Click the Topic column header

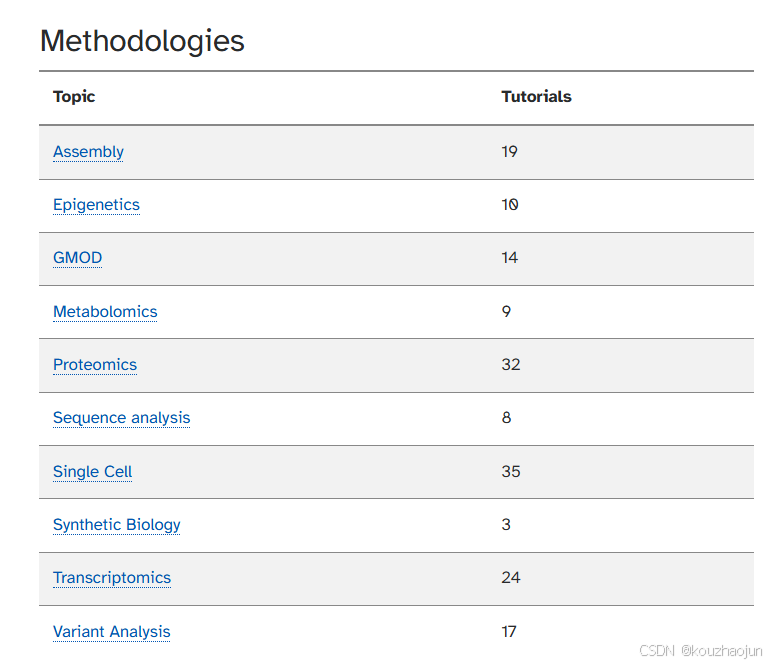(x=74, y=97)
